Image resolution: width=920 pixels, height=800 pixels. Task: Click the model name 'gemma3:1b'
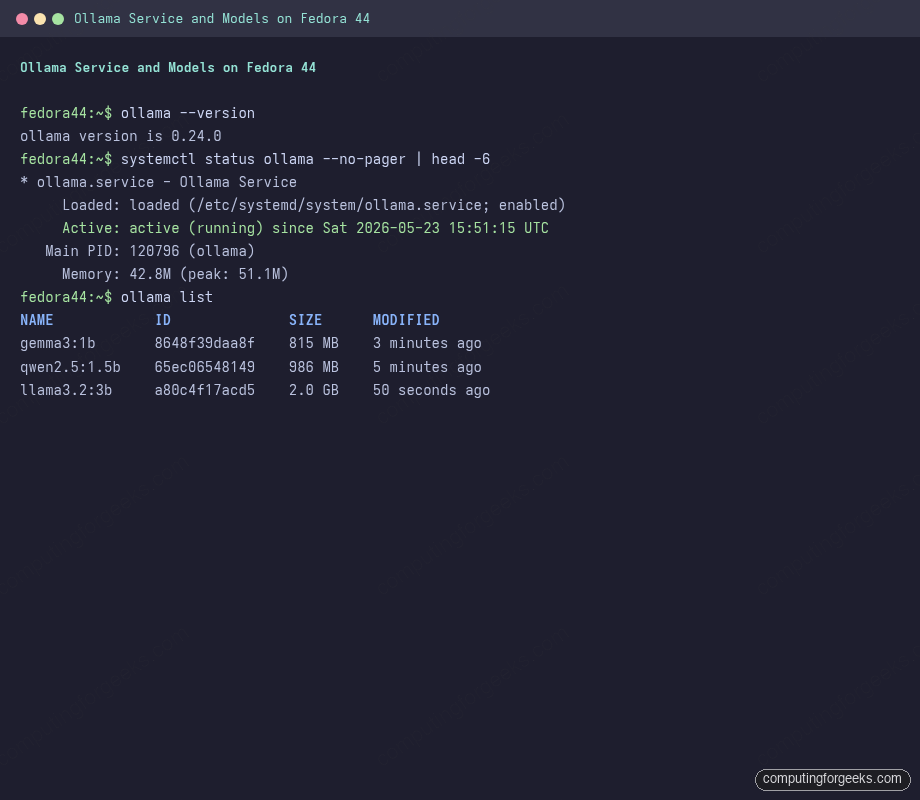pyautogui.click(x=58, y=343)
